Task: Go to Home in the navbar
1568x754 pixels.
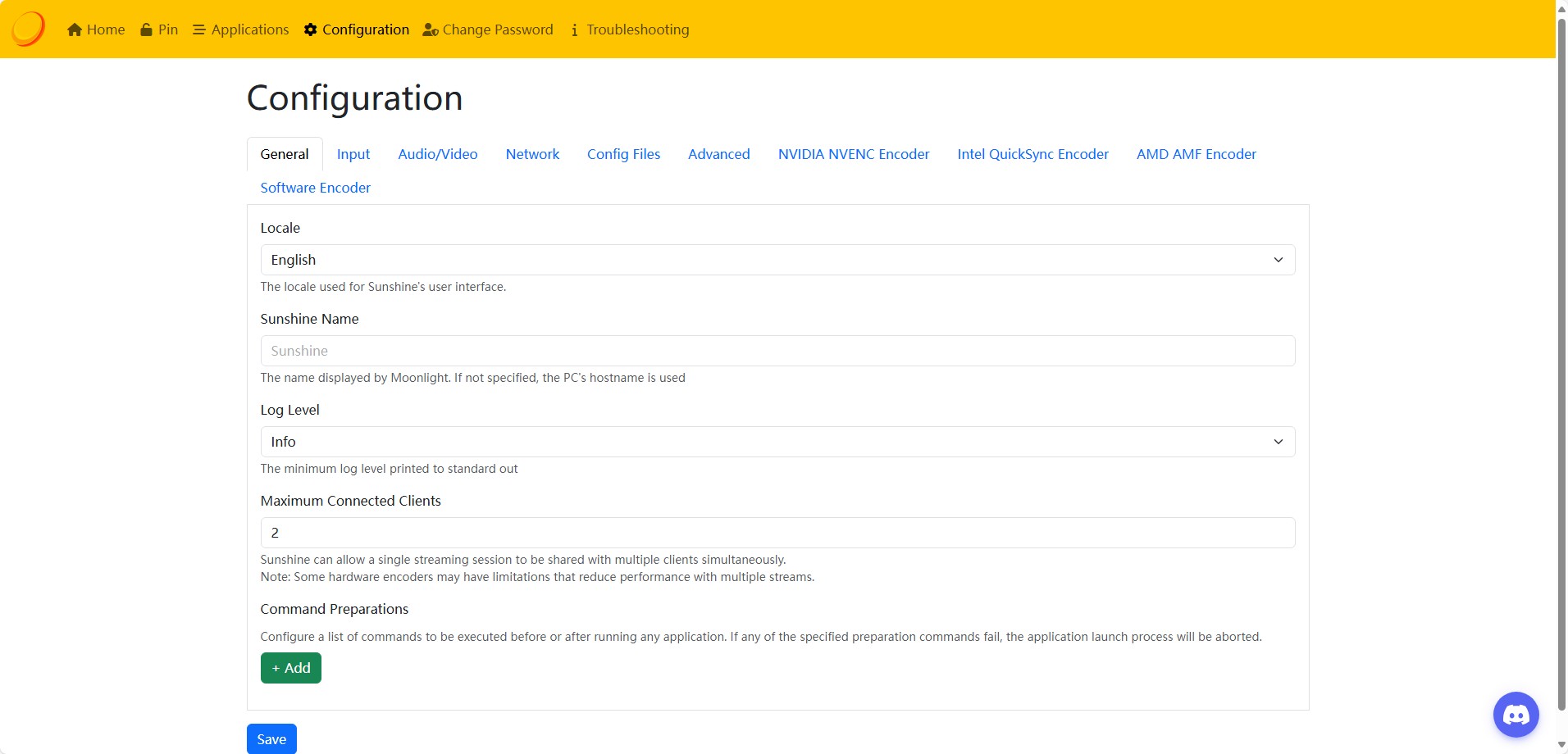Action: pos(96,30)
